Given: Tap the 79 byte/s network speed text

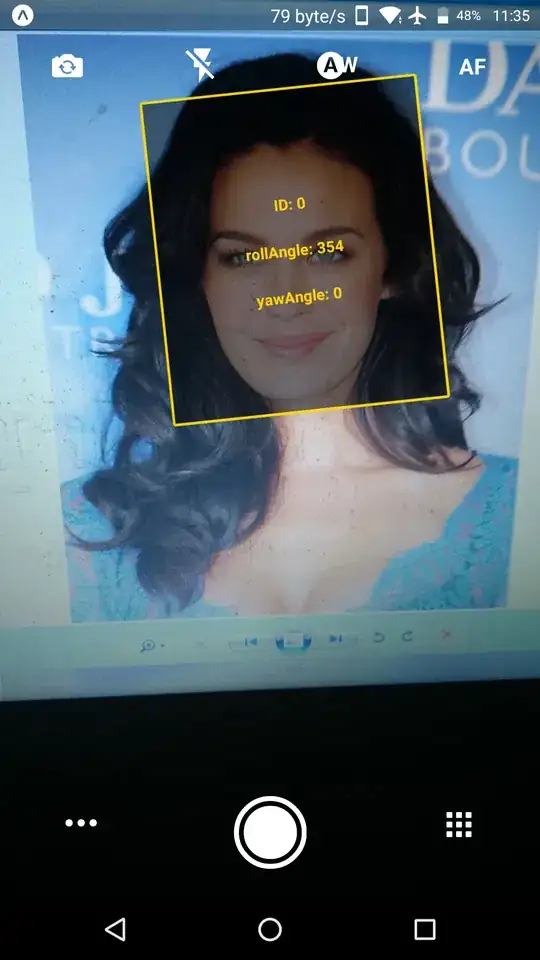Looking at the screenshot, I should (x=308, y=17).
